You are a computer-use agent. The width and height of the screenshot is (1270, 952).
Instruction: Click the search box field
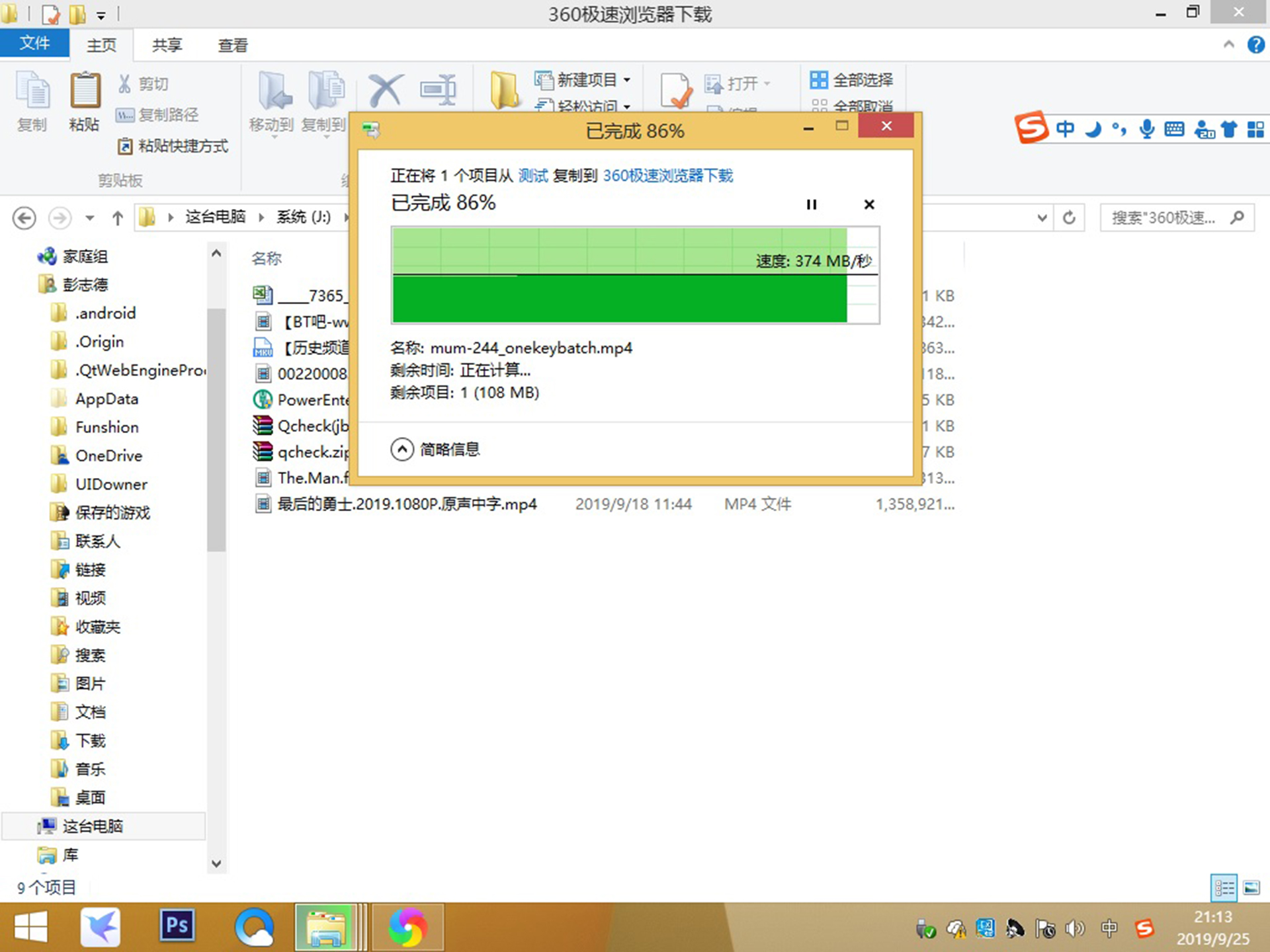point(1177,218)
